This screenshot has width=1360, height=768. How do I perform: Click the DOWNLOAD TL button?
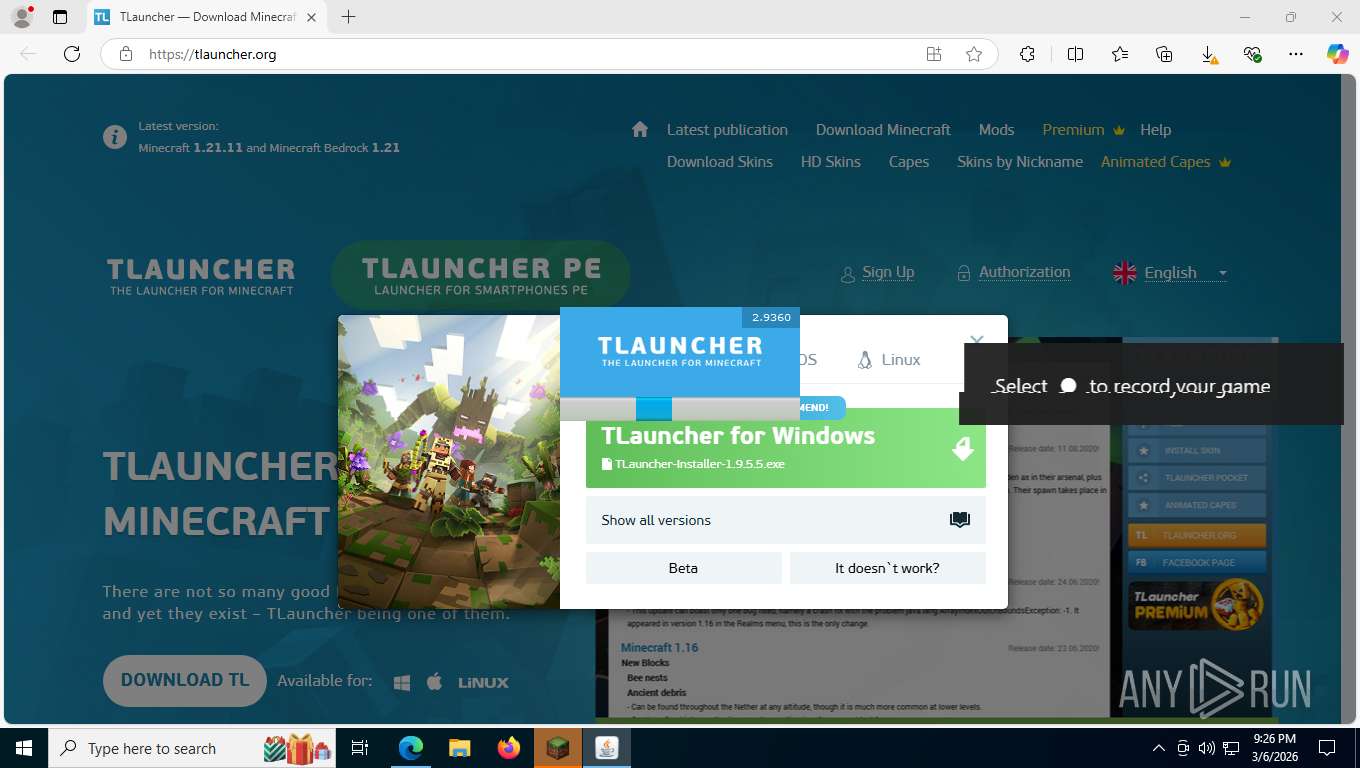(185, 680)
